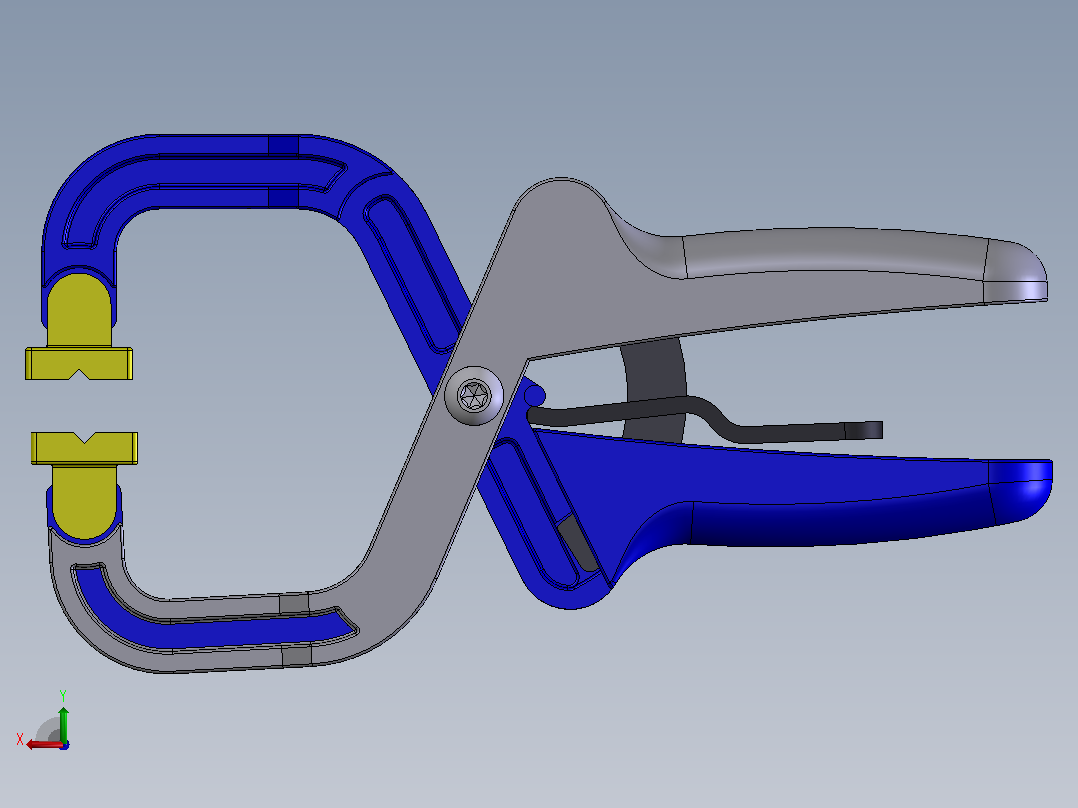Pick the black release lever tip

tap(863, 430)
